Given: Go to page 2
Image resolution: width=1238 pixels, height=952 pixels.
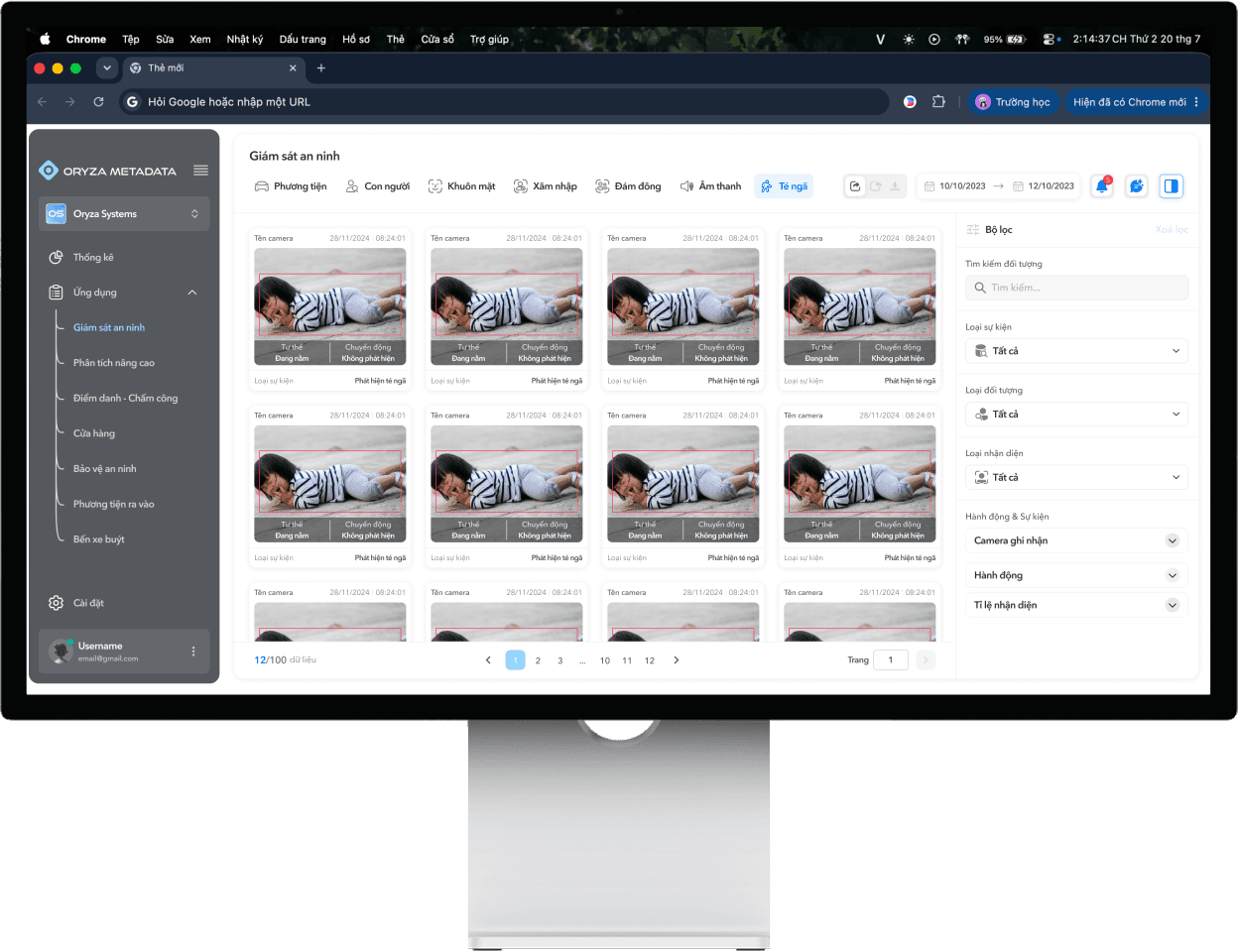Looking at the screenshot, I should 538,660.
